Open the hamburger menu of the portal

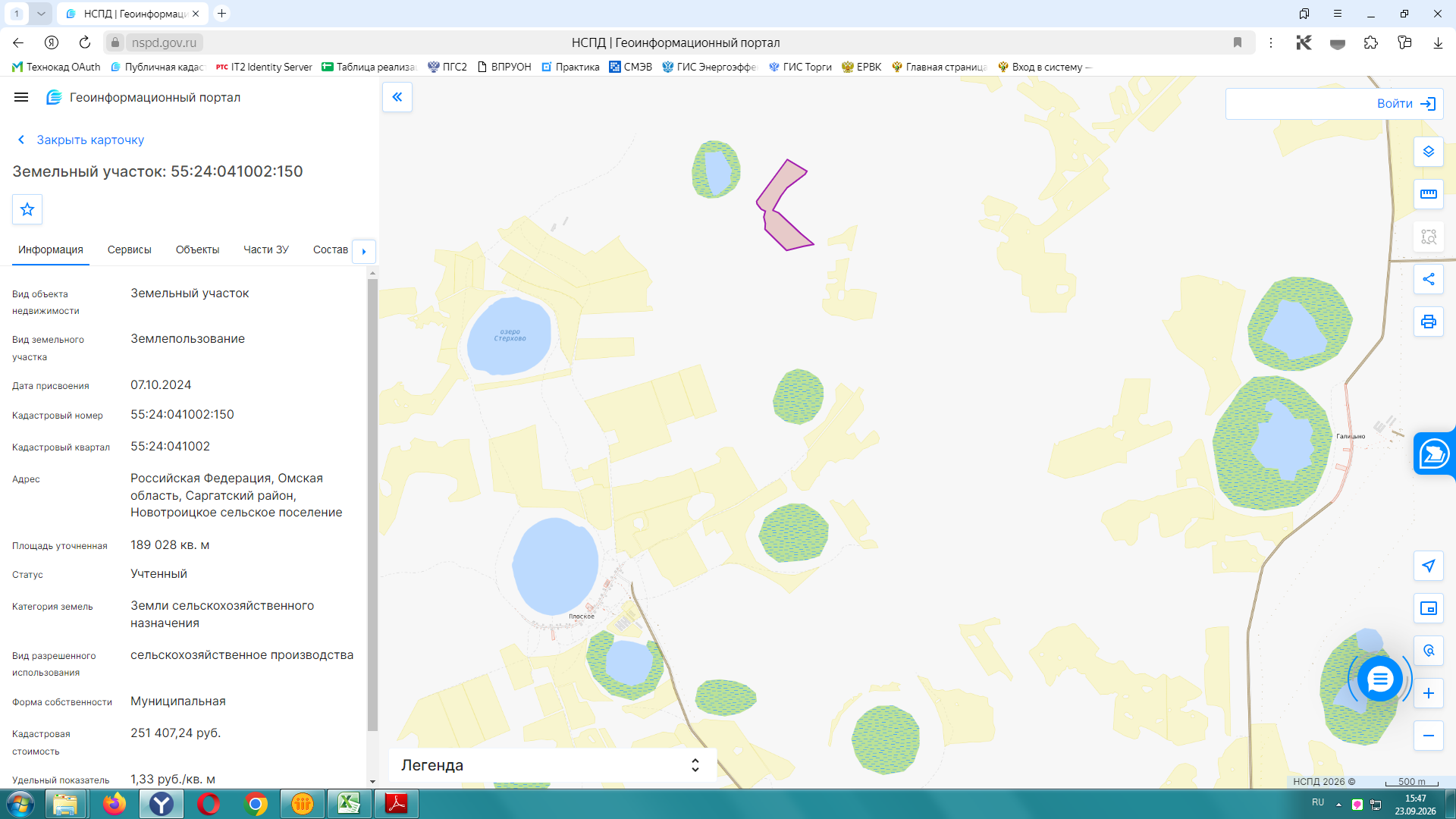click(21, 97)
